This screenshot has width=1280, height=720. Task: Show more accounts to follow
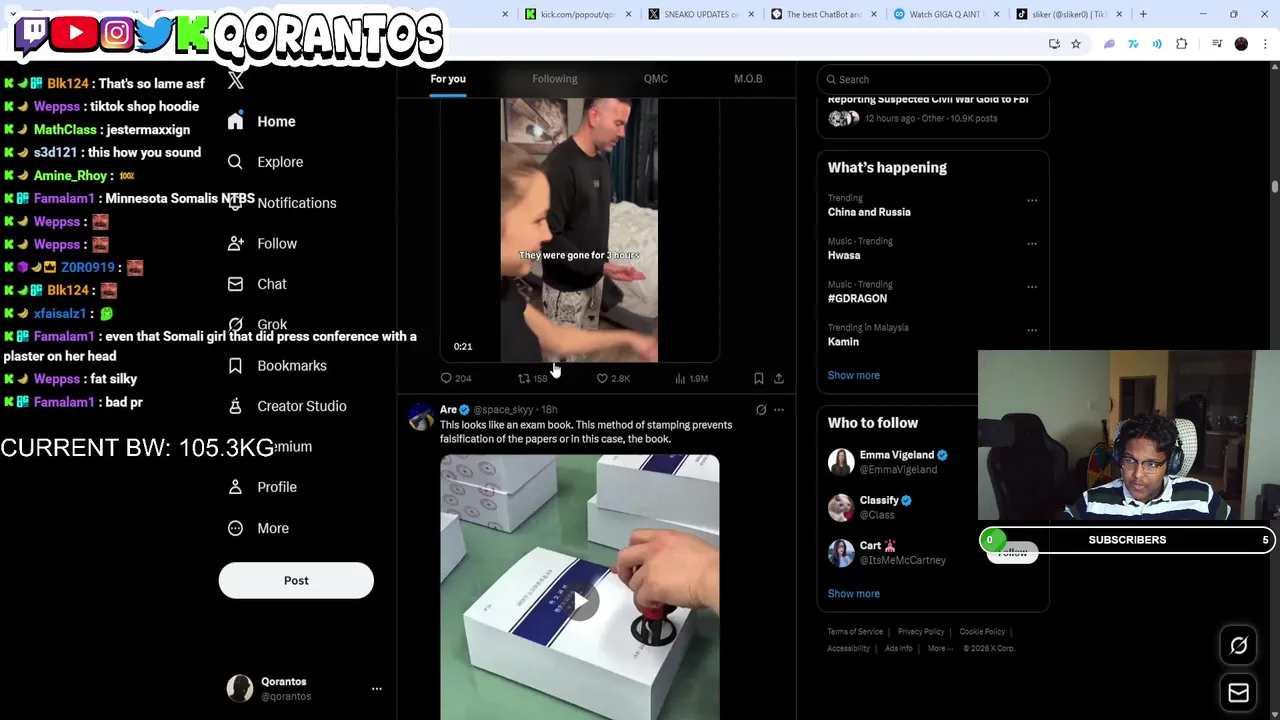(x=854, y=593)
